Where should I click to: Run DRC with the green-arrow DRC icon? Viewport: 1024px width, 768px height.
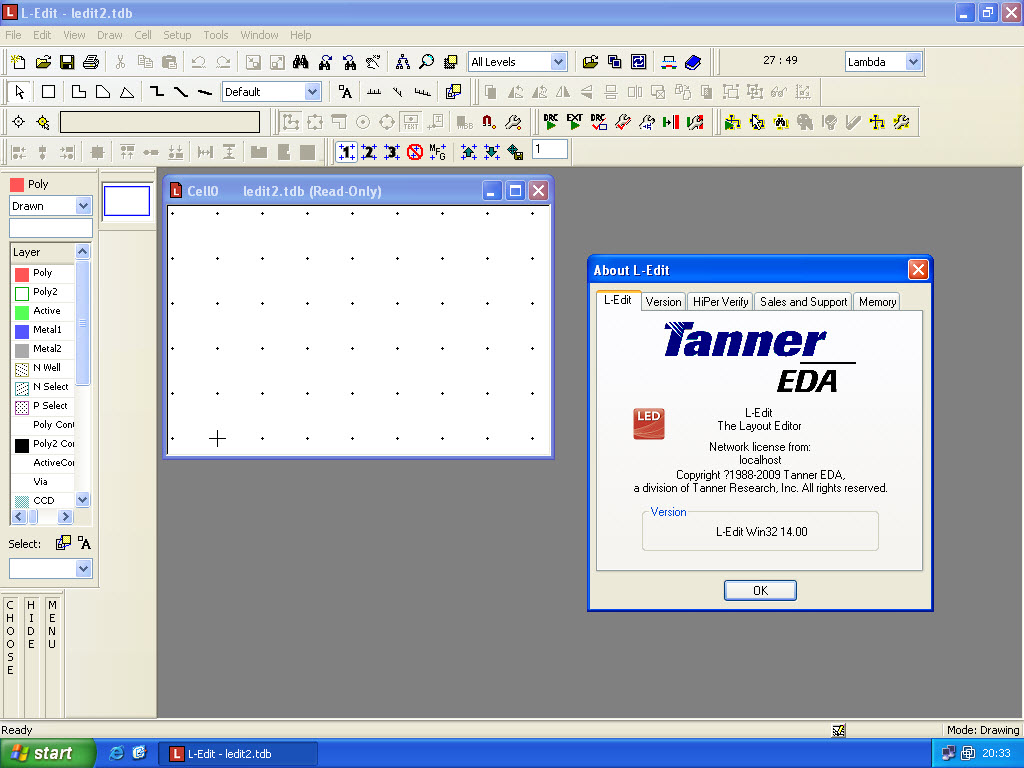[551, 122]
